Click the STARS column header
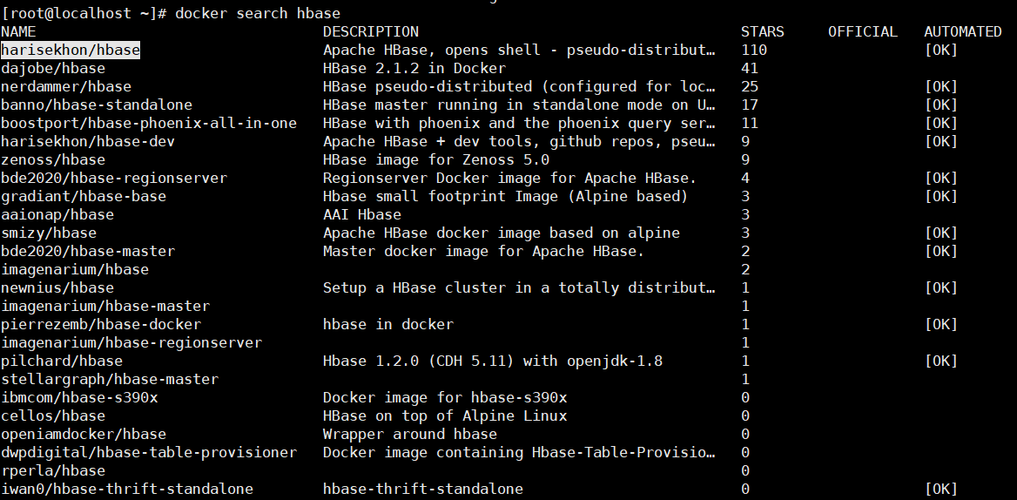 click(762, 32)
